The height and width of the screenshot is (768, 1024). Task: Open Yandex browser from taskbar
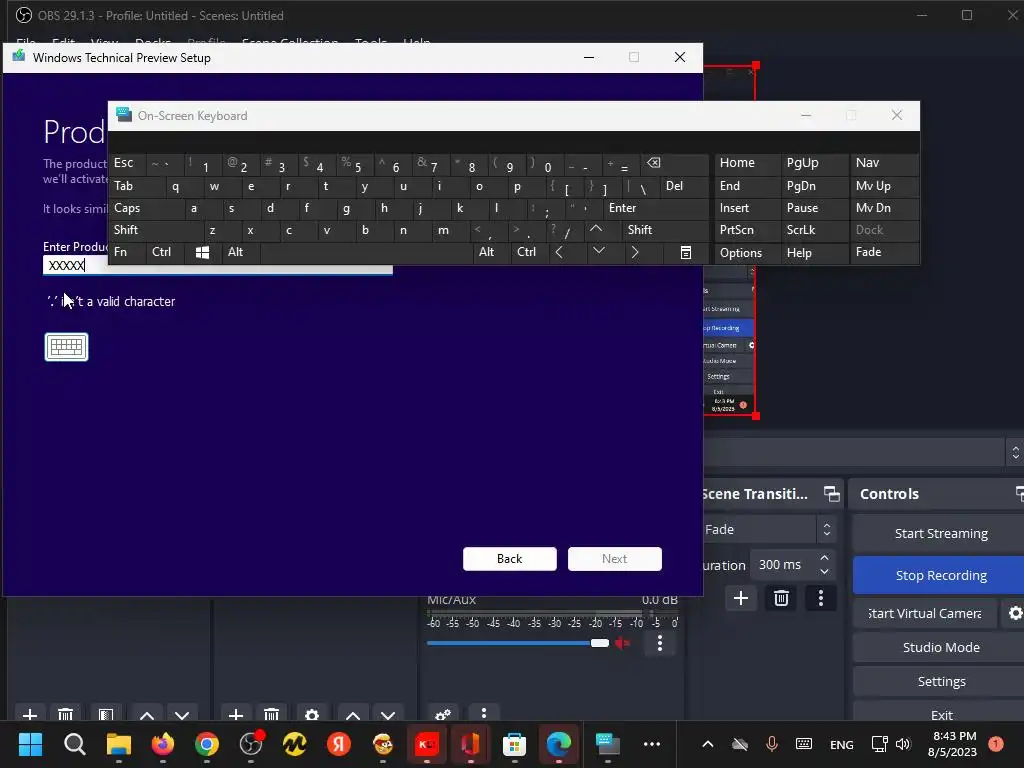click(x=338, y=744)
